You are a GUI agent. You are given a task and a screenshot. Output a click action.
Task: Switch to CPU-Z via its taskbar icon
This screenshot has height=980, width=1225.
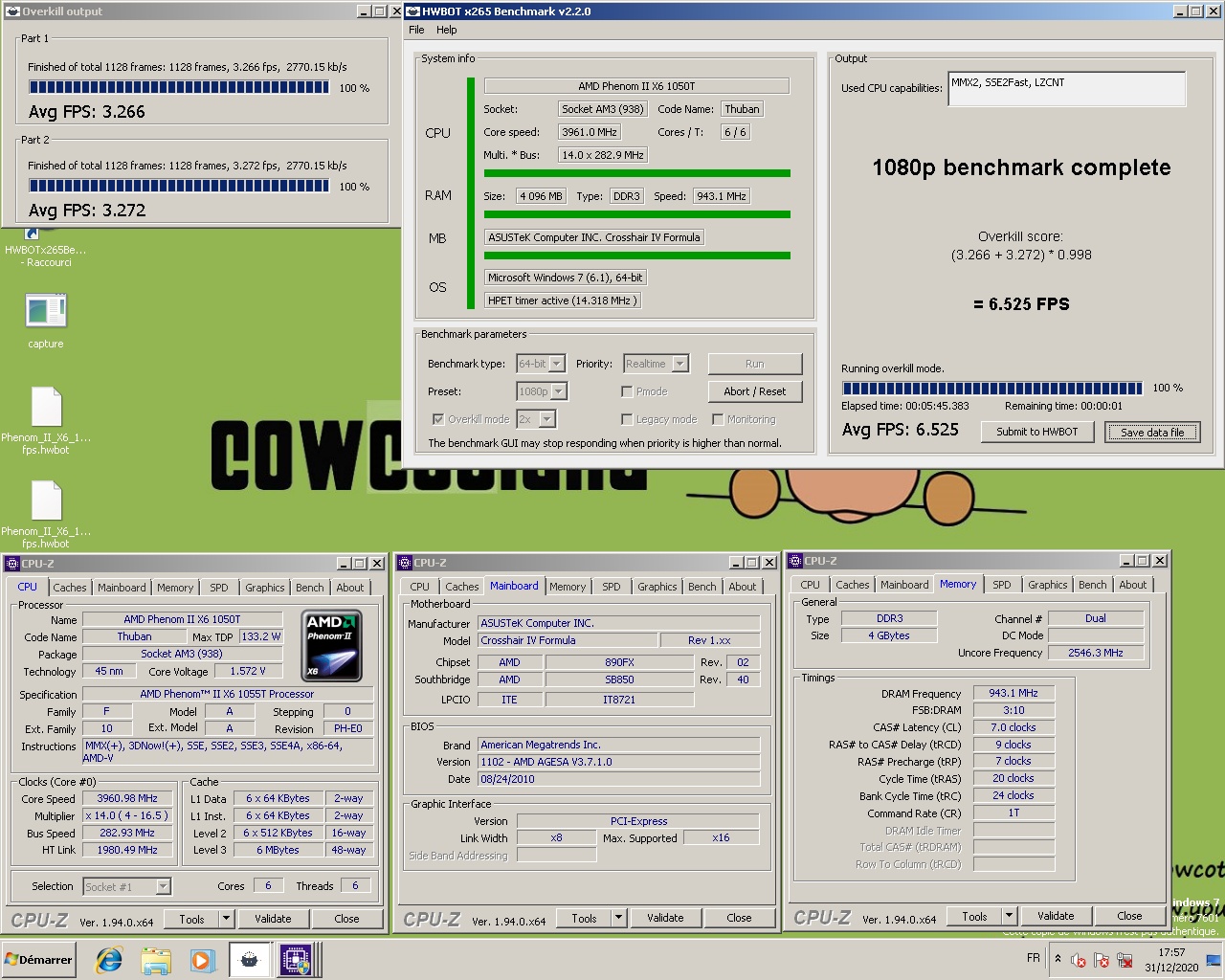(296, 960)
